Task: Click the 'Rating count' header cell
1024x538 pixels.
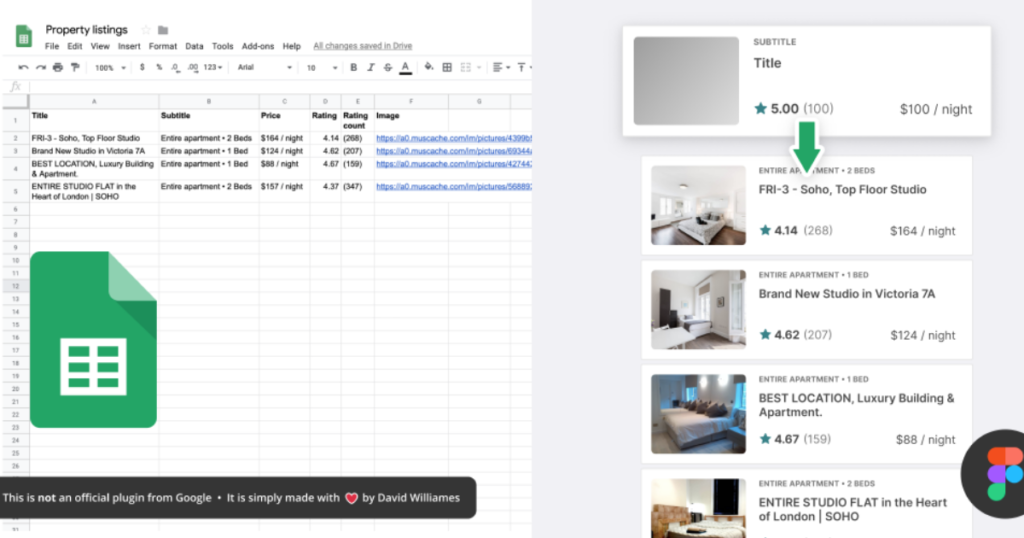Action: [357, 120]
